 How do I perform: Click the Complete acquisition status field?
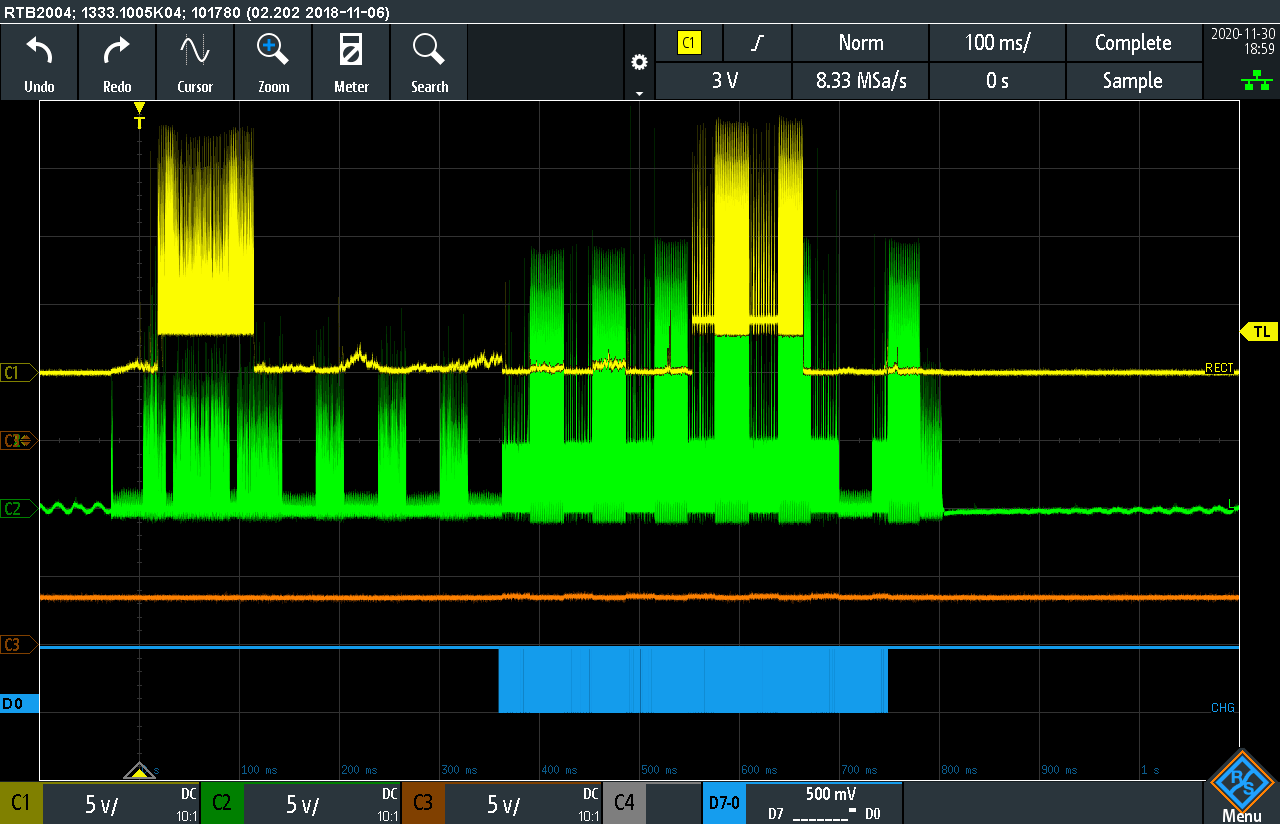pyautogui.click(x=1133, y=43)
